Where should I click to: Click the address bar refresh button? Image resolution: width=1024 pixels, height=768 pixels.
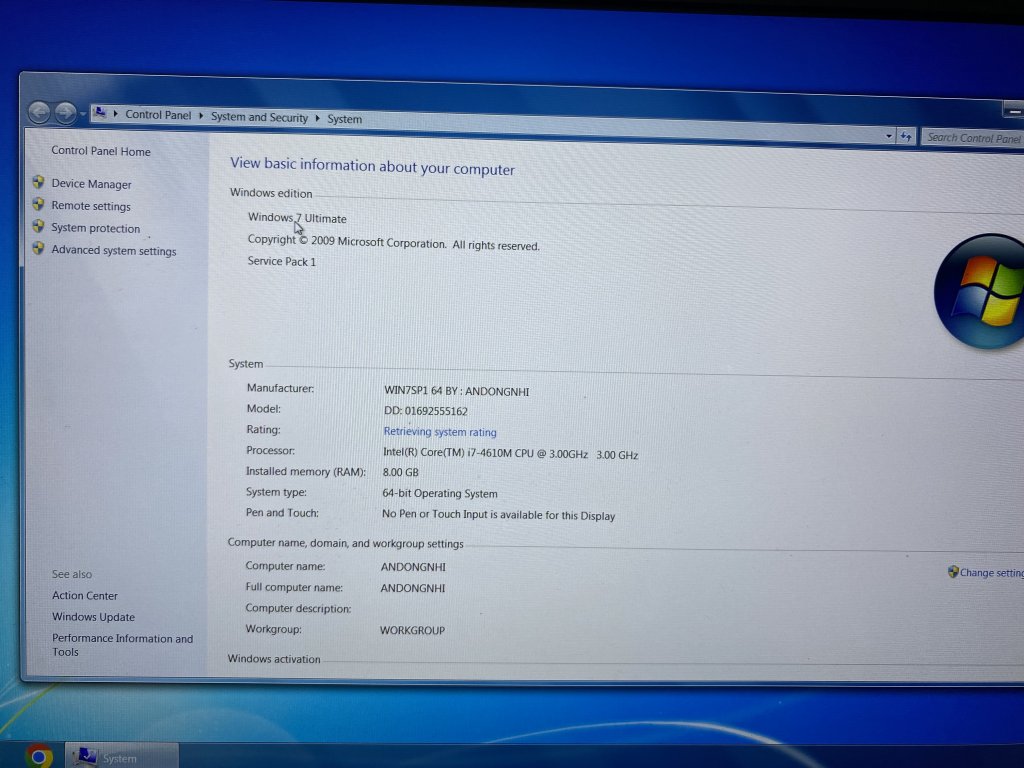(906, 136)
